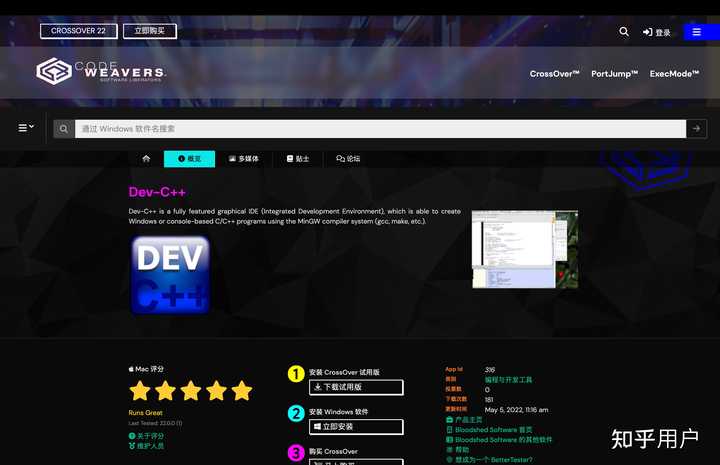Open the 论坛 forum tab
Image resolution: width=720 pixels, height=465 pixels.
tap(348, 159)
